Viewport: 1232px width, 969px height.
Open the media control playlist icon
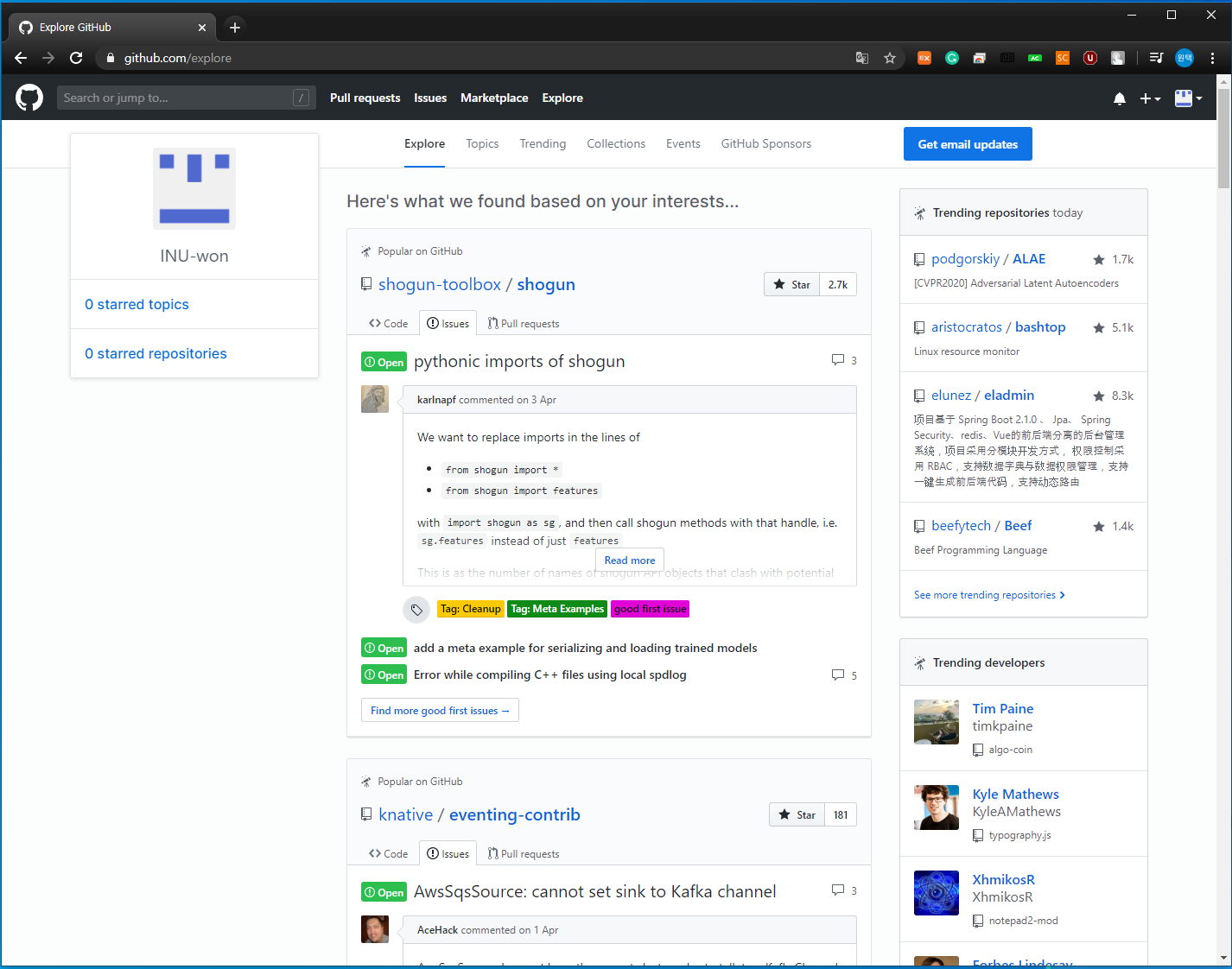[x=1156, y=58]
